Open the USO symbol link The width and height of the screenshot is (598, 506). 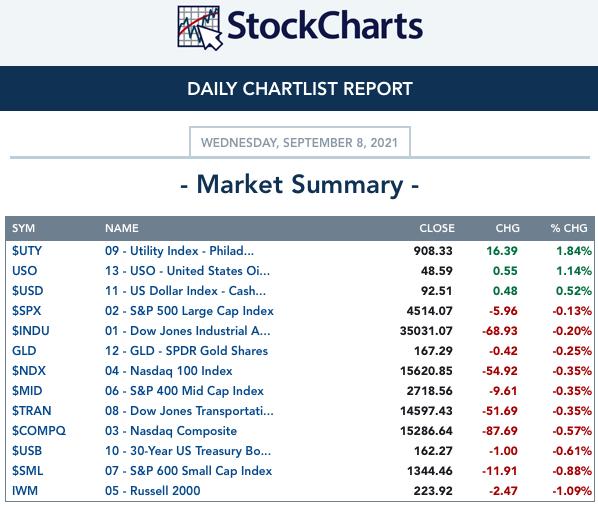[24, 271]
